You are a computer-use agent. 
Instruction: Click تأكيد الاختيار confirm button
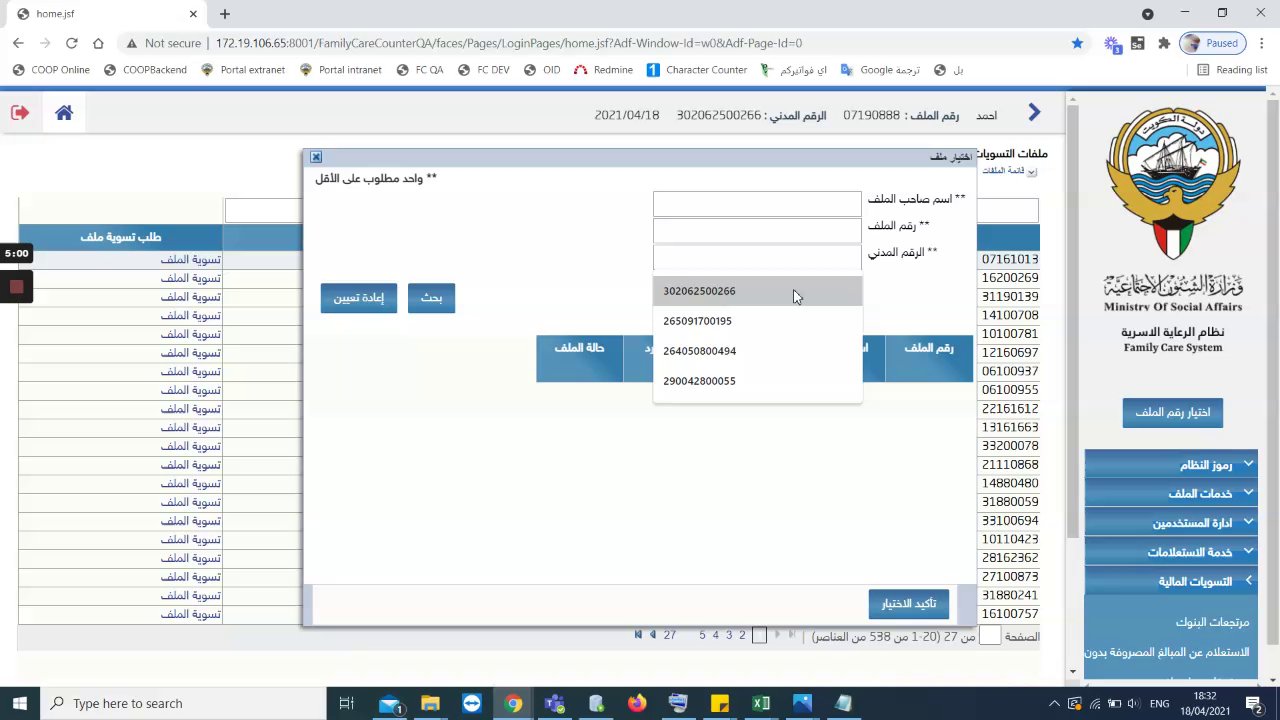click(x=908, y=604)
